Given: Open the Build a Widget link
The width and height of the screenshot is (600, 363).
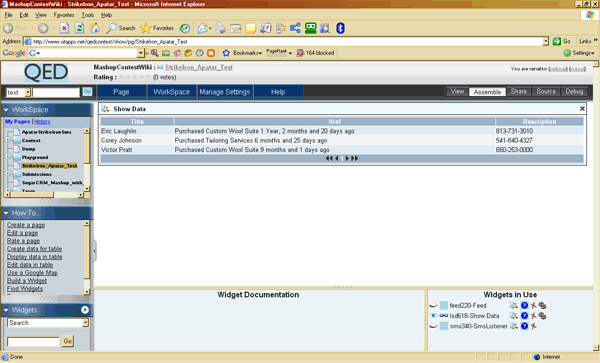Looking at the screenshot, I should tap(27, 281).
